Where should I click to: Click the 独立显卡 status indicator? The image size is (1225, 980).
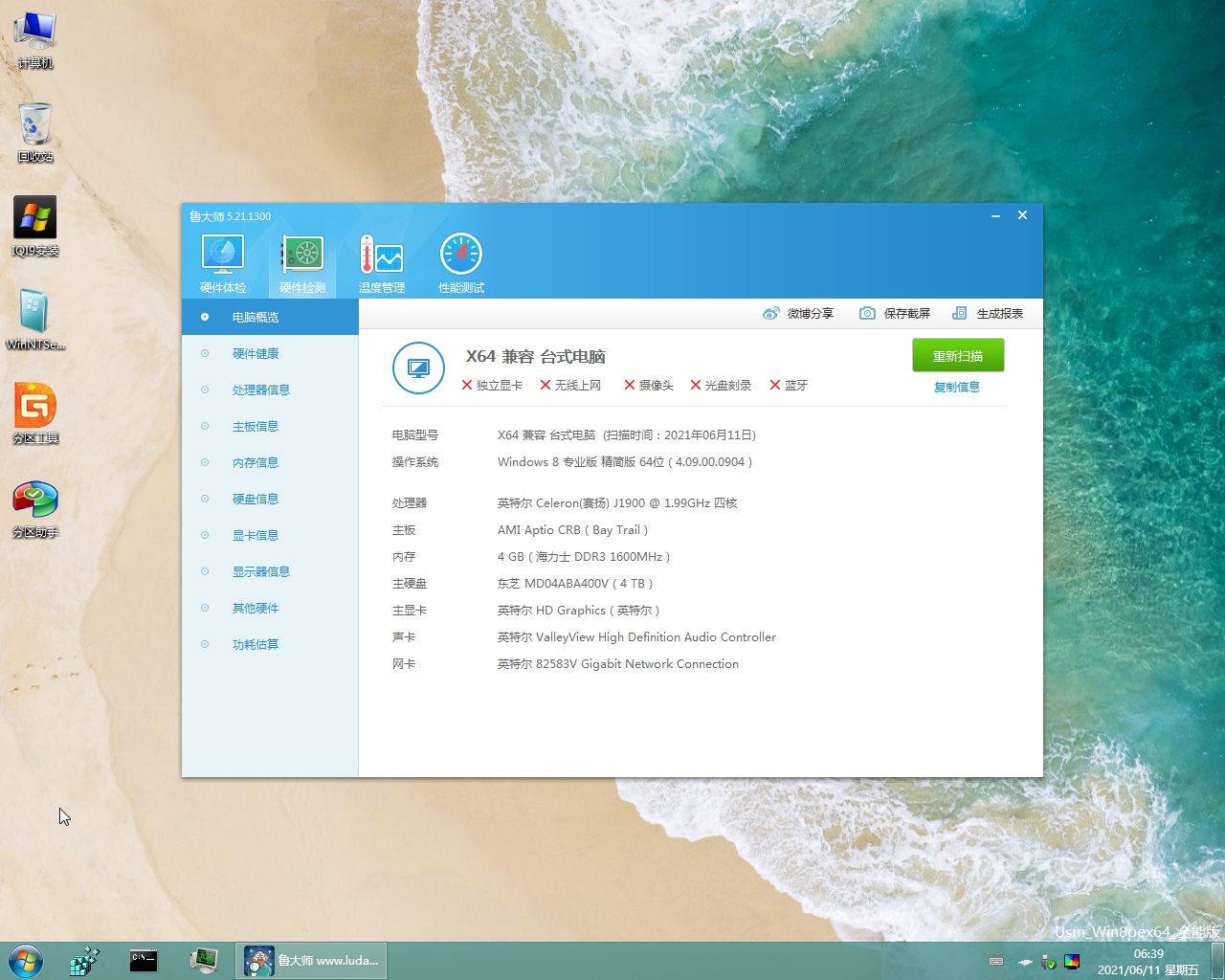click(x=492, y=385)
